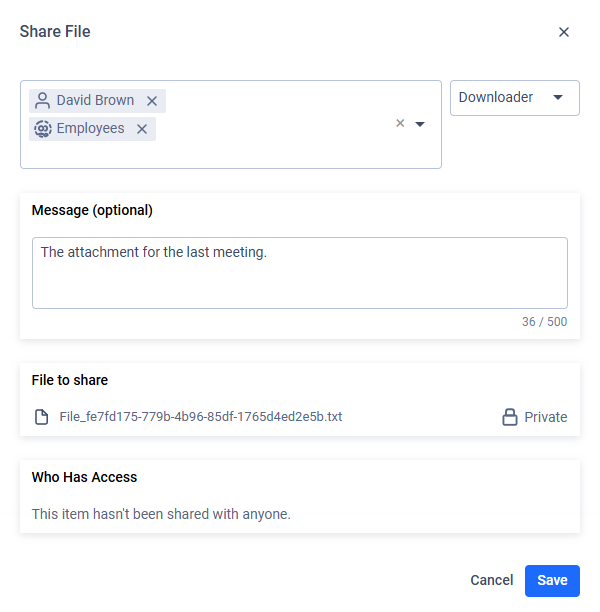
Task: Click the Private lock icon
Action: pyautogui.click(x=509, y=417)
